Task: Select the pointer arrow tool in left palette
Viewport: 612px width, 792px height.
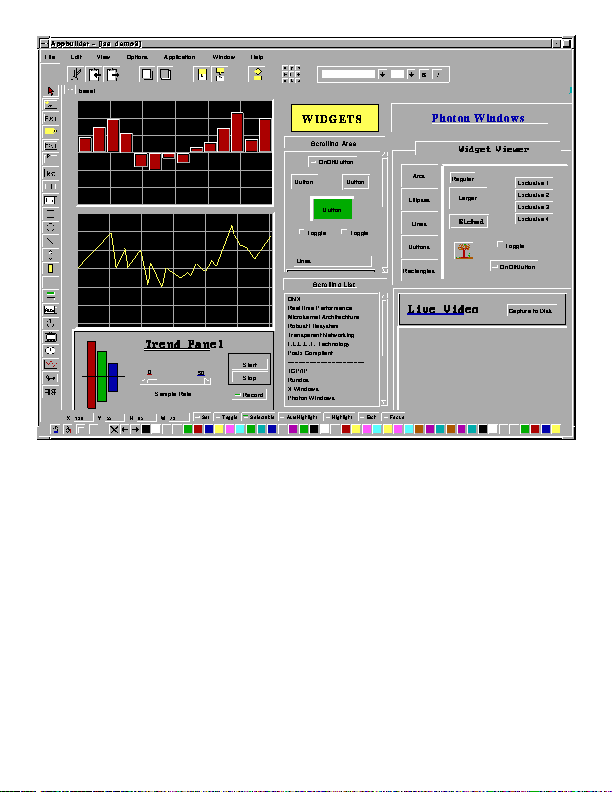Action: pyautogui.click(x=50, y=91)
